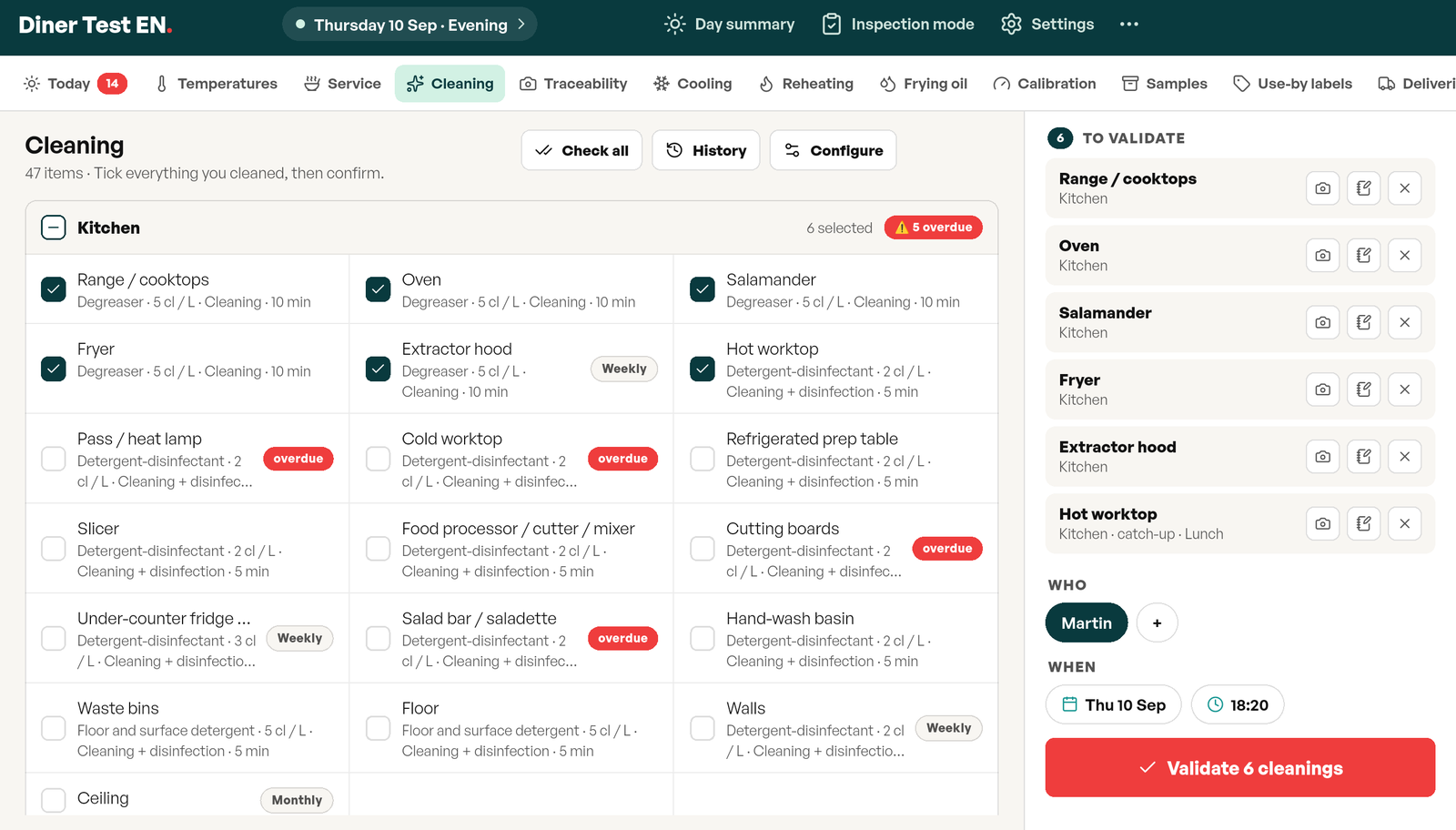Switch to the Cooling tab
The width and height of the screenshot is (1456, 830).
point(693,84)
